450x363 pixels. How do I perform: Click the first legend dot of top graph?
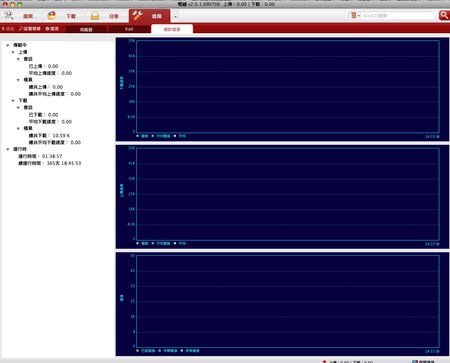pyautogui.click(x=137, y=136)
